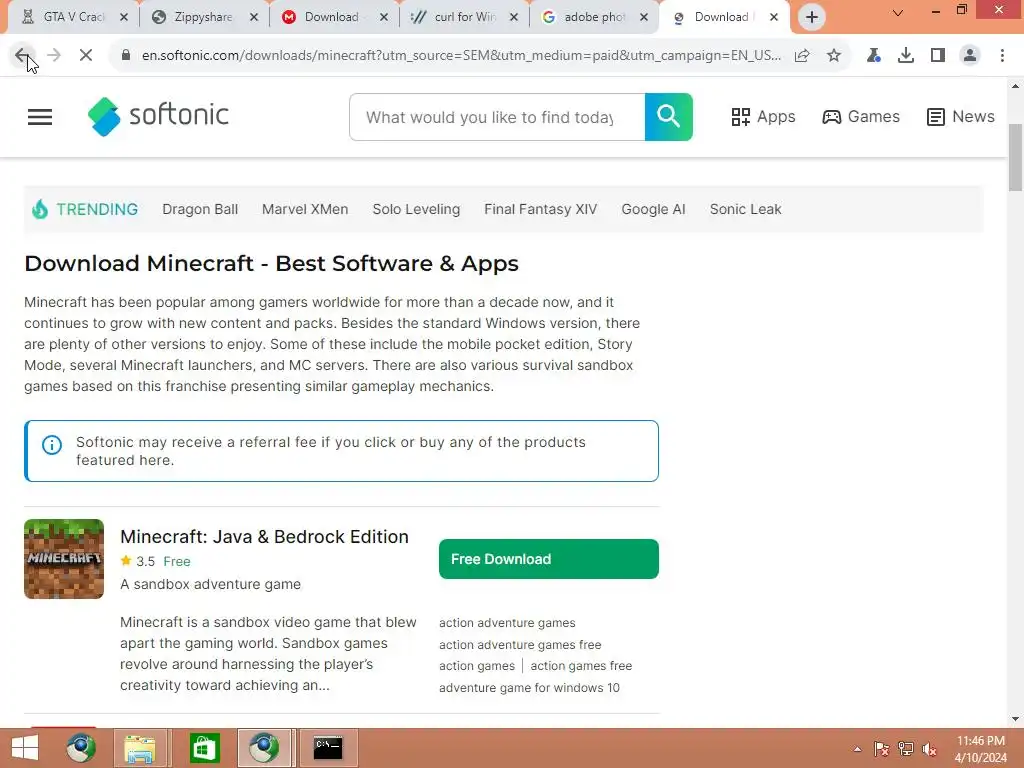Click scrollbar down arrow
The image size is (1024, 768).
coord(1016,719)
